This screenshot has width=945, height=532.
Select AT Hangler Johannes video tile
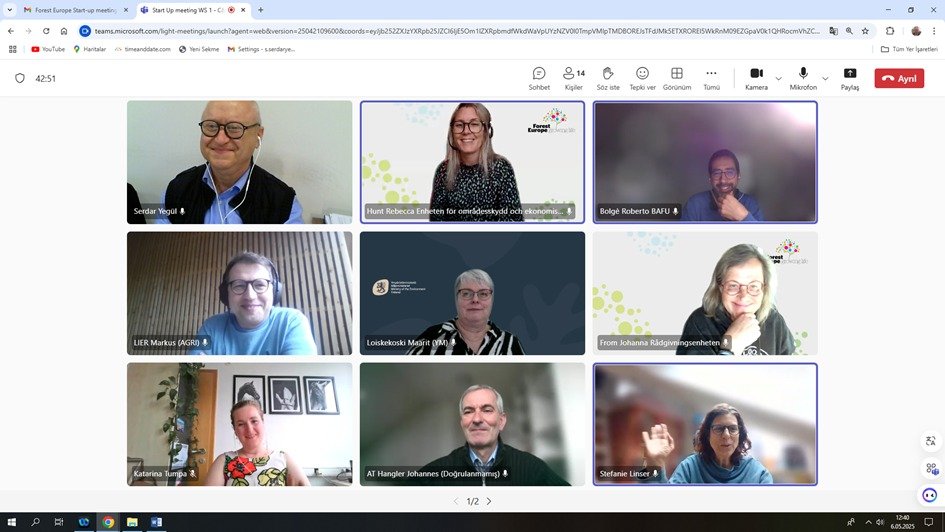tap(472, 424)
